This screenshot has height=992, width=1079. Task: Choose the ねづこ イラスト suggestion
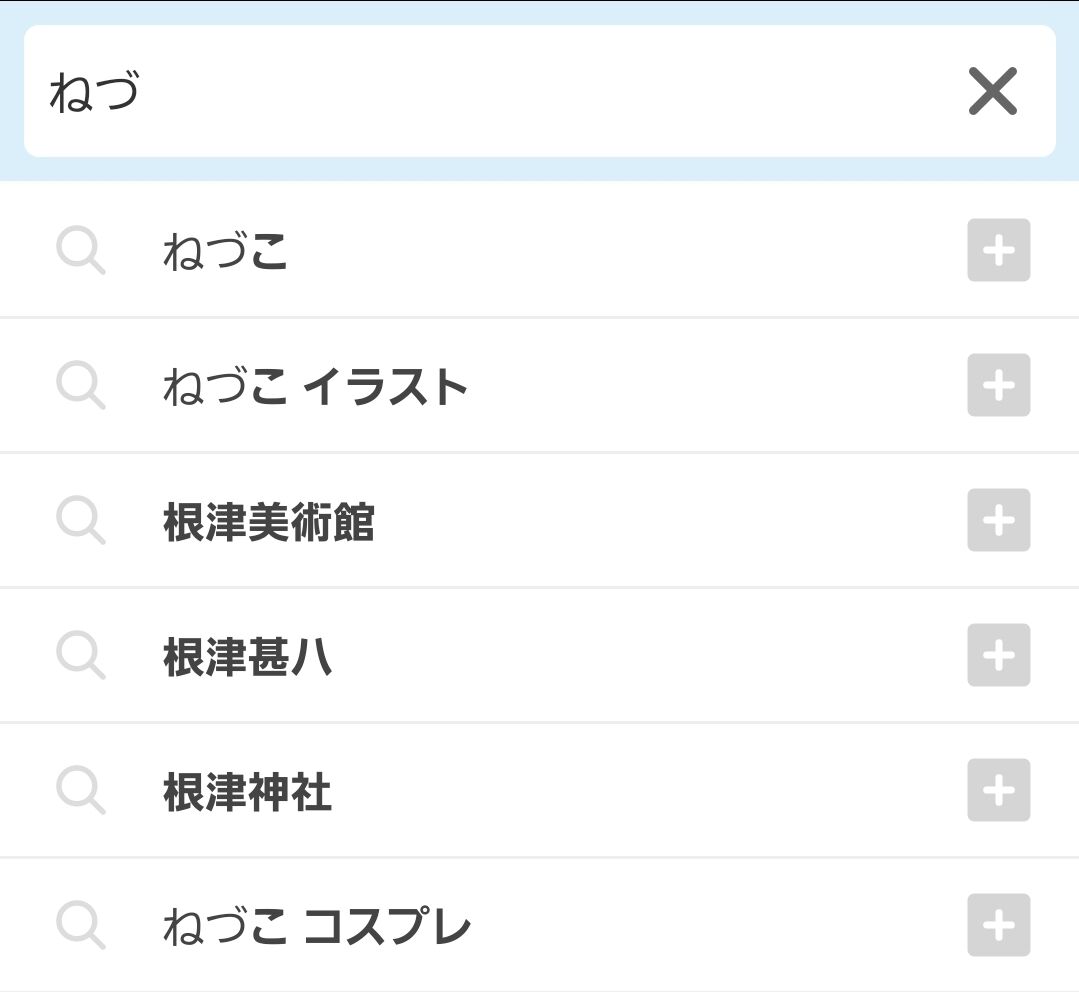pyautogui.click(x=540, y=385)
